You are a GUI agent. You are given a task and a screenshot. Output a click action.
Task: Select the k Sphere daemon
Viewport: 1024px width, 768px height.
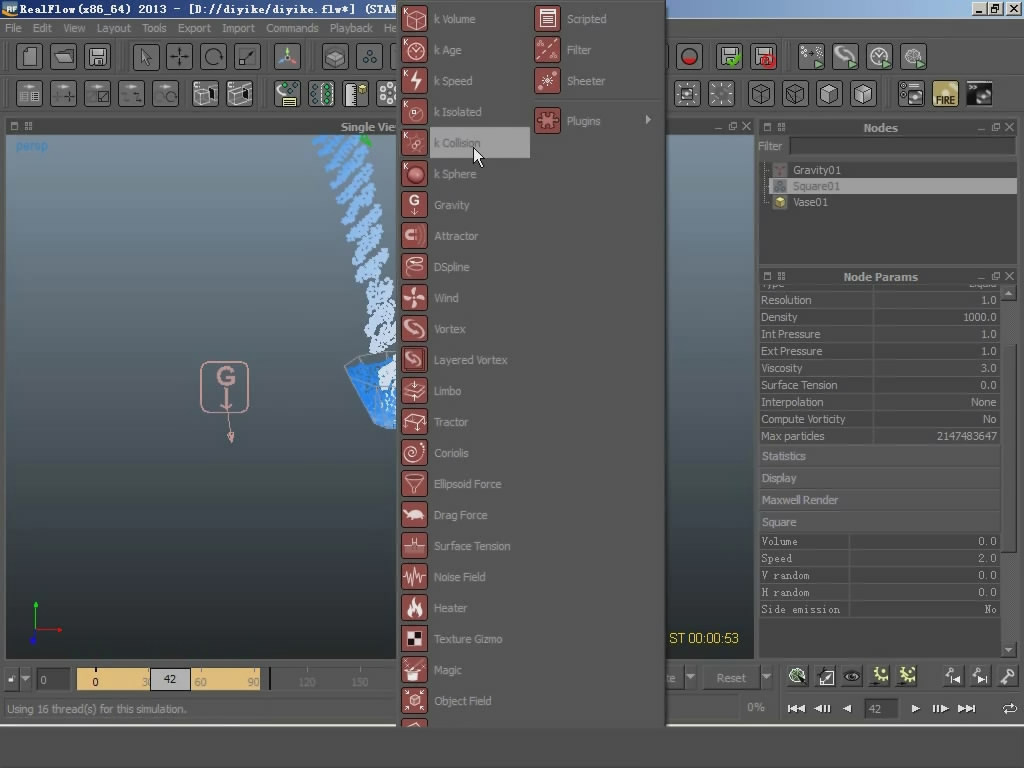tap(465, 174)
